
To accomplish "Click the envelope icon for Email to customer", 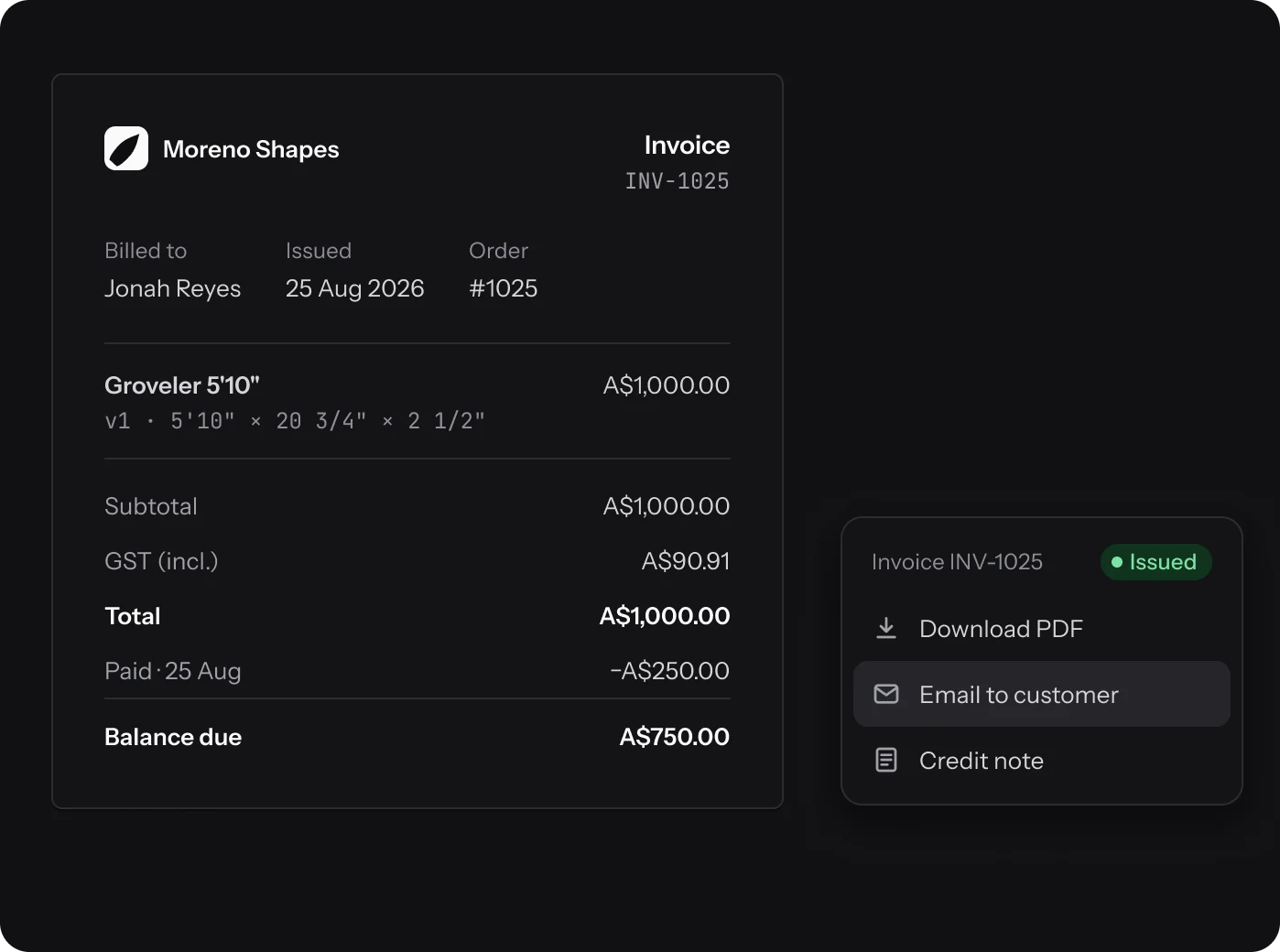I will 886,694.
